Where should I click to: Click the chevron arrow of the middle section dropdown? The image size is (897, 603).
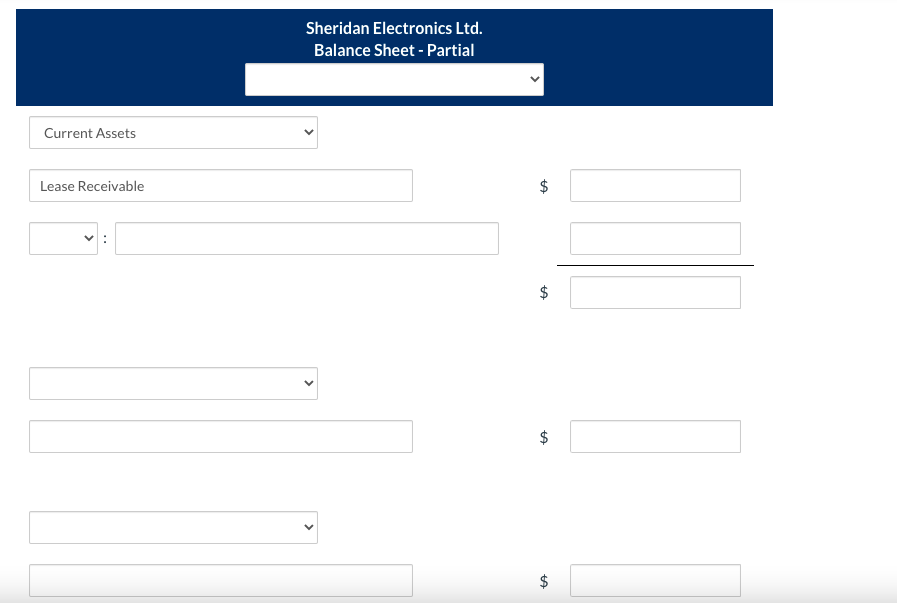(x=309, y=383)
